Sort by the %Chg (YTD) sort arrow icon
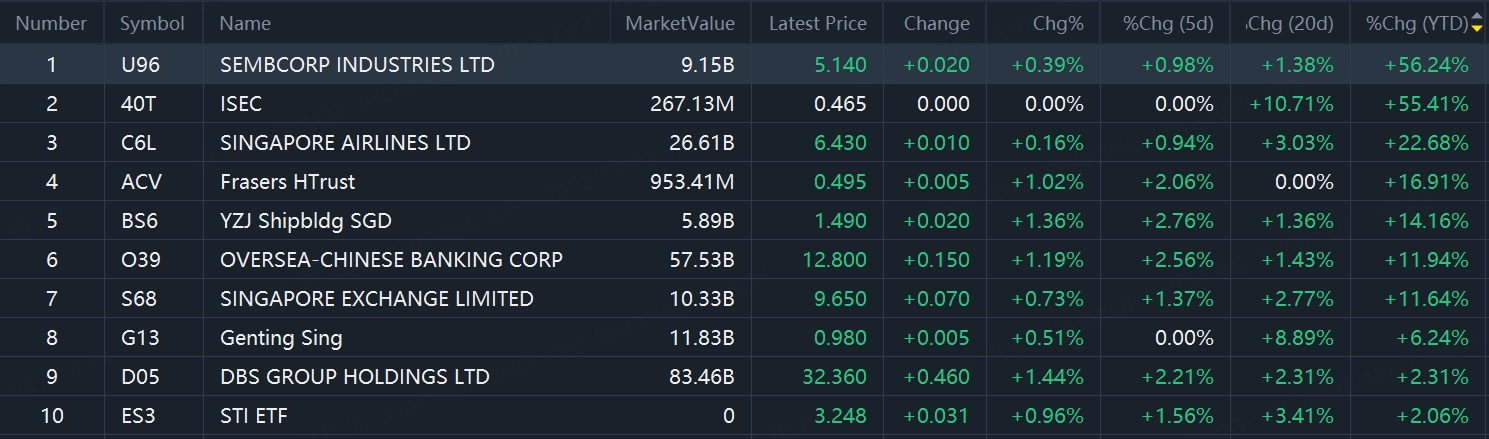The height and width of the screenshot is (439, 1489). 1476,23
